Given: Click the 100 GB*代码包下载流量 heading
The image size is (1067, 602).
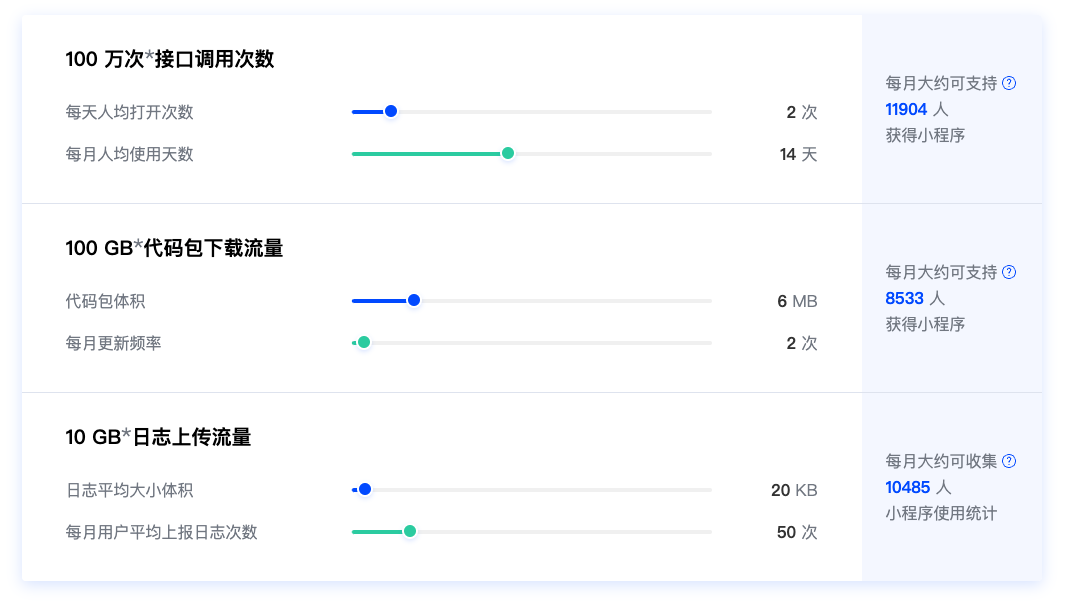Looking at the screenshot, I should coord(174,248).
